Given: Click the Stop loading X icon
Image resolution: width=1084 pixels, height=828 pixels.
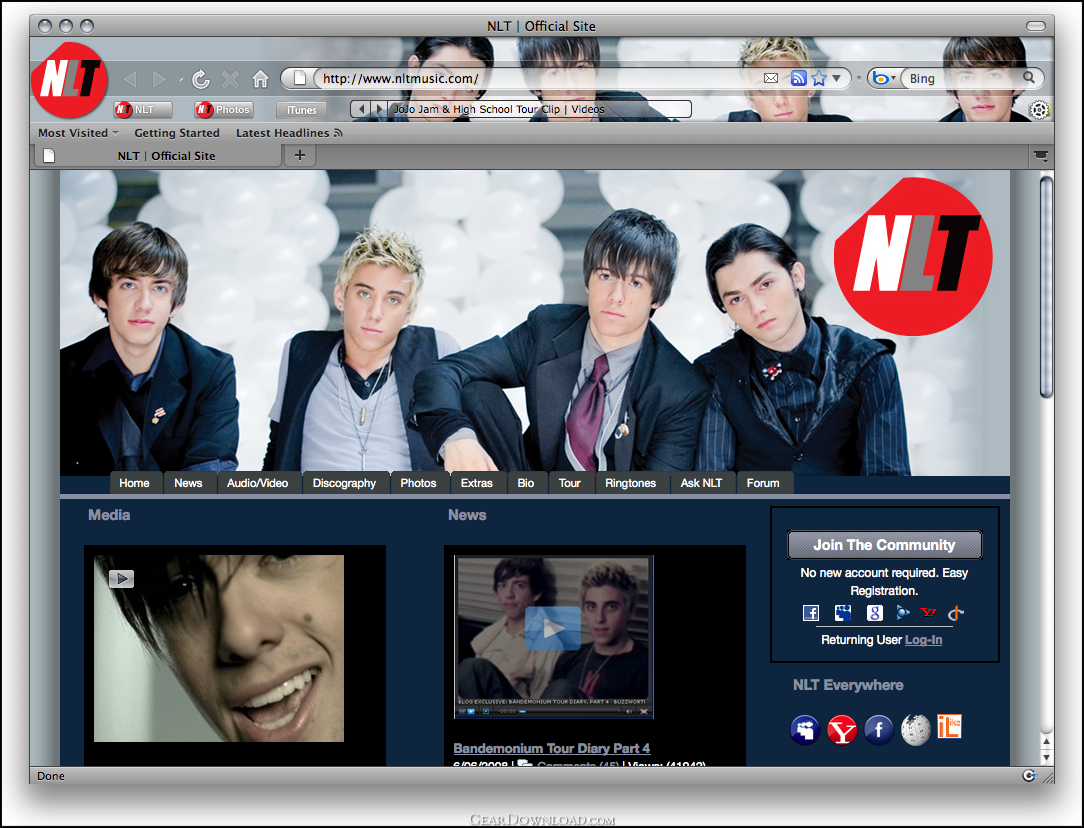Looking at the screenshot, I should (230, 79).
